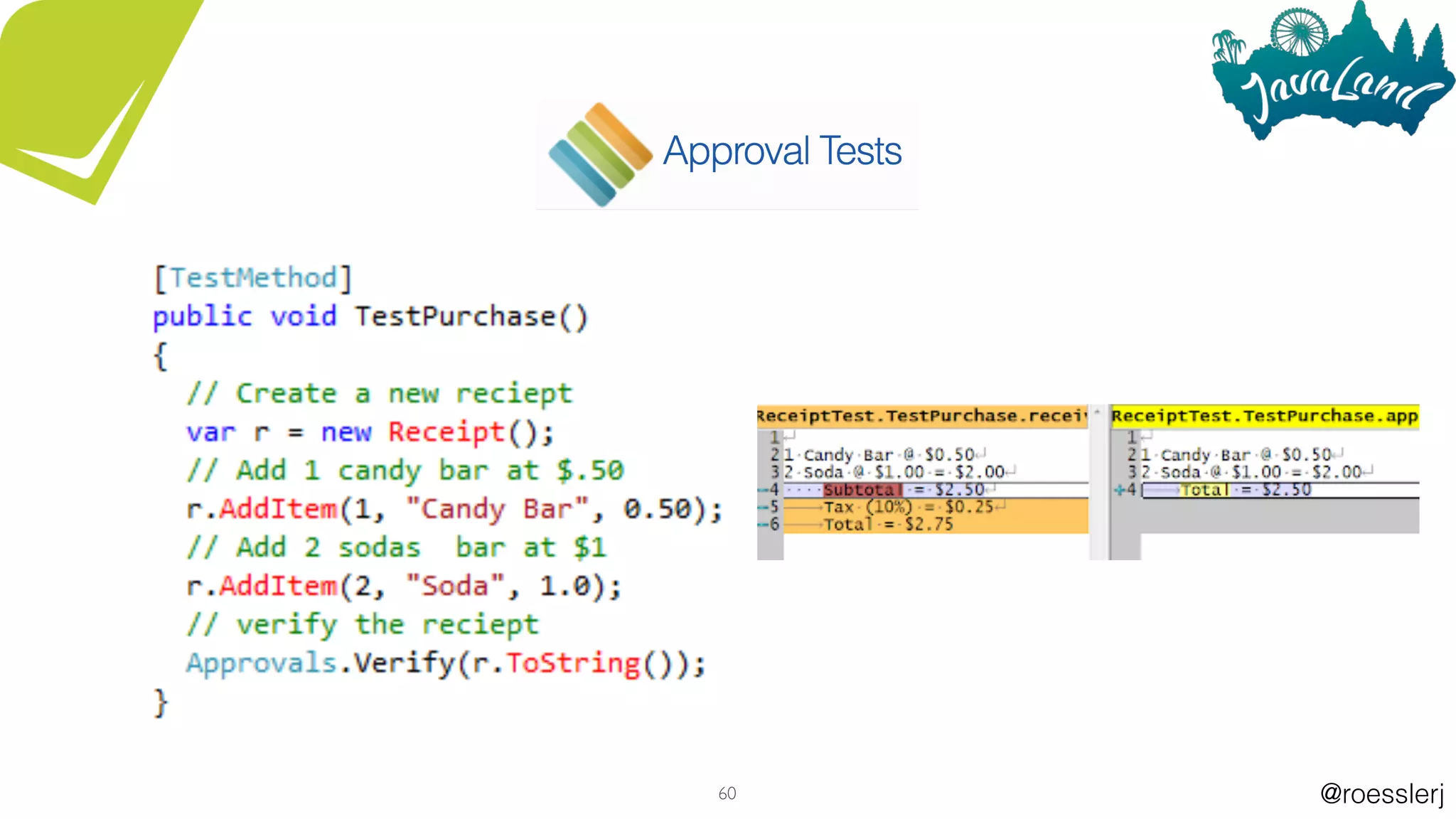Click the minus marker on diff line 6
The image size is (1456, 819).
(x=761, y=525)
